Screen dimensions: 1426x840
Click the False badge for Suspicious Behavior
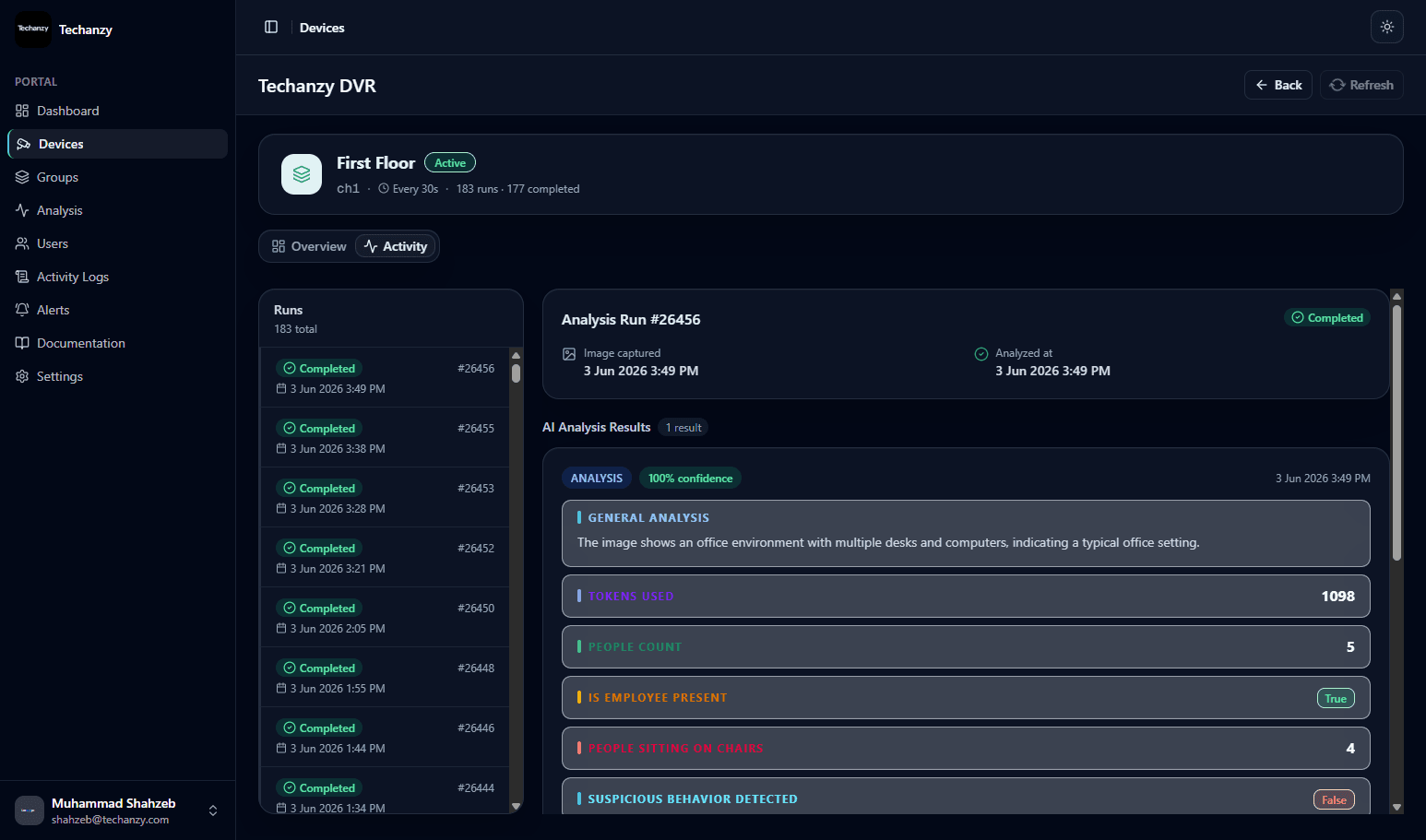tap(1334, 799)
